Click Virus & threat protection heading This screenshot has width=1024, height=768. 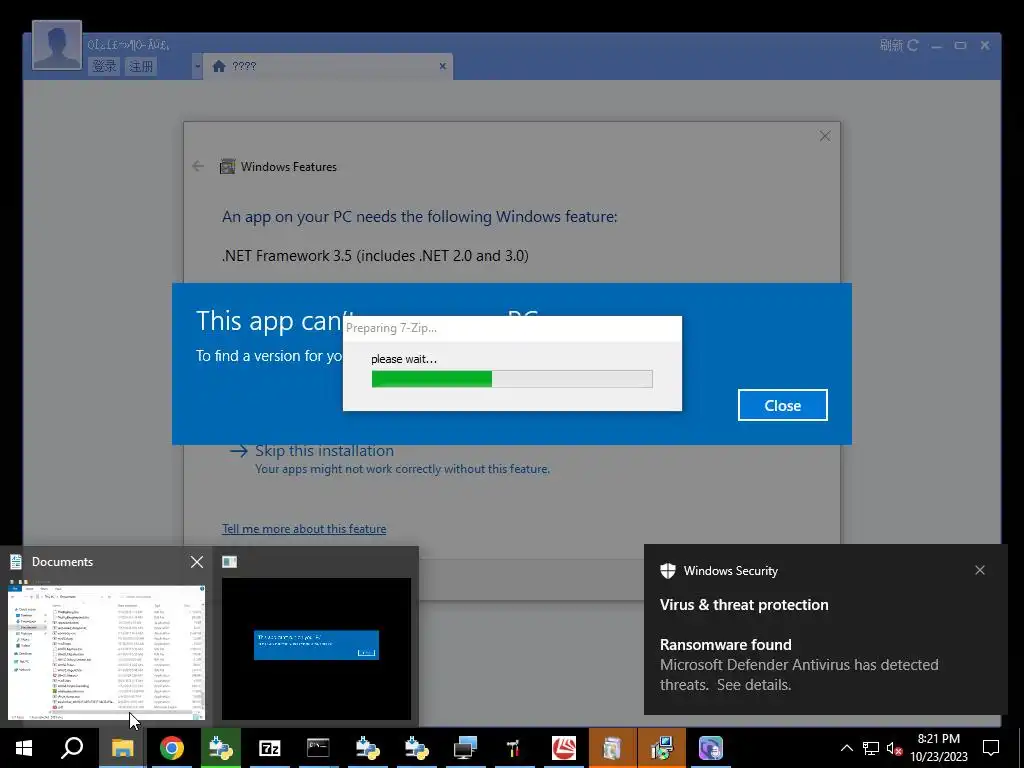(744, 605)
